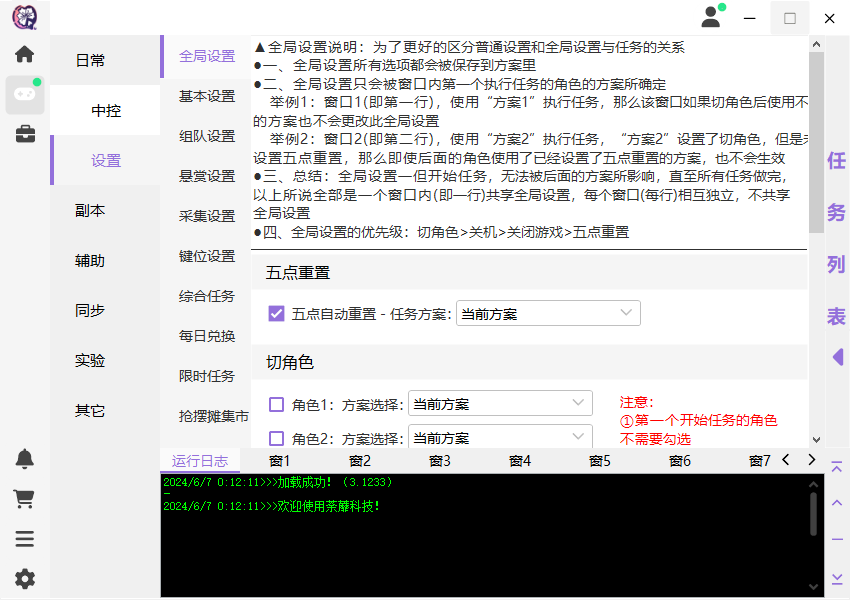Collapse task list with purple triangle arrow
Viewport: 850px width, 600px height.
838,357
